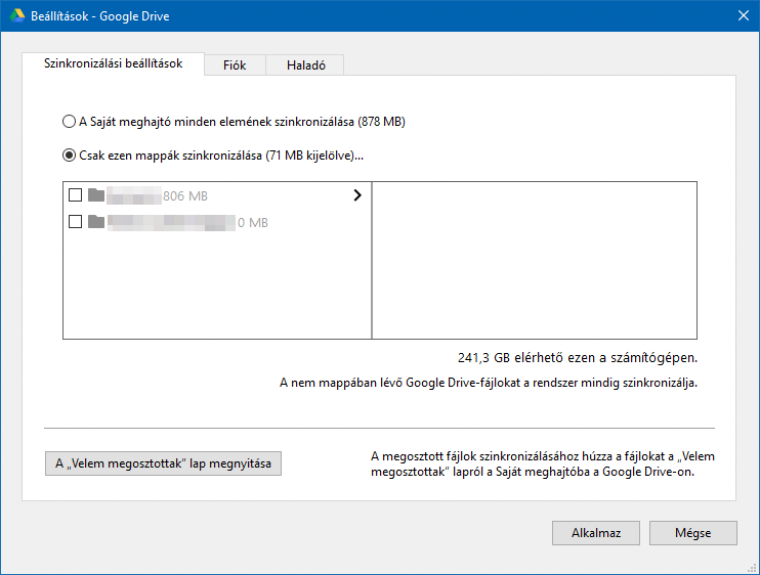
Task: Close the Beállítások dialog window
Action: (x=743, y=16)
